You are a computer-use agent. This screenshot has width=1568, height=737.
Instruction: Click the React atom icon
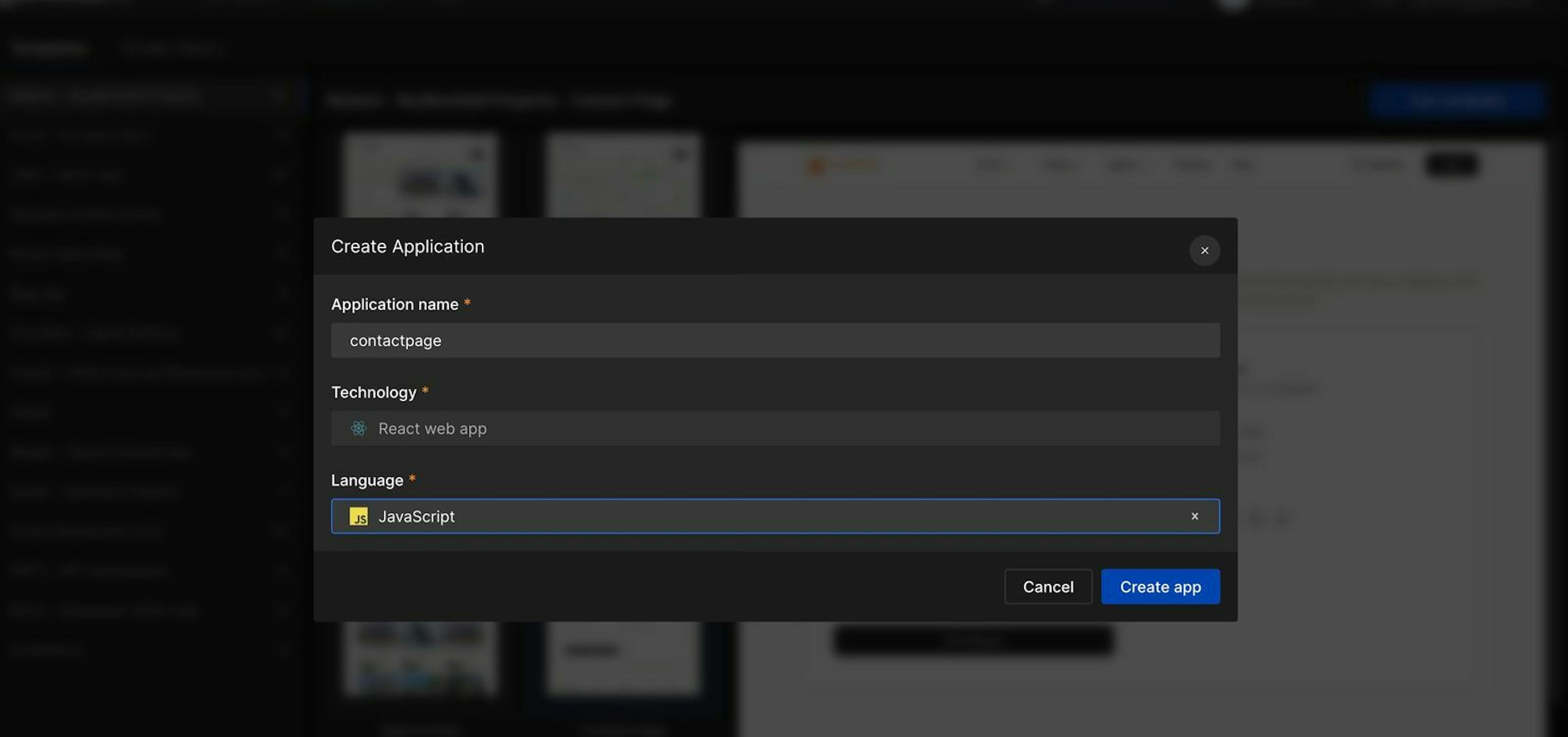(x=359, y=428)
